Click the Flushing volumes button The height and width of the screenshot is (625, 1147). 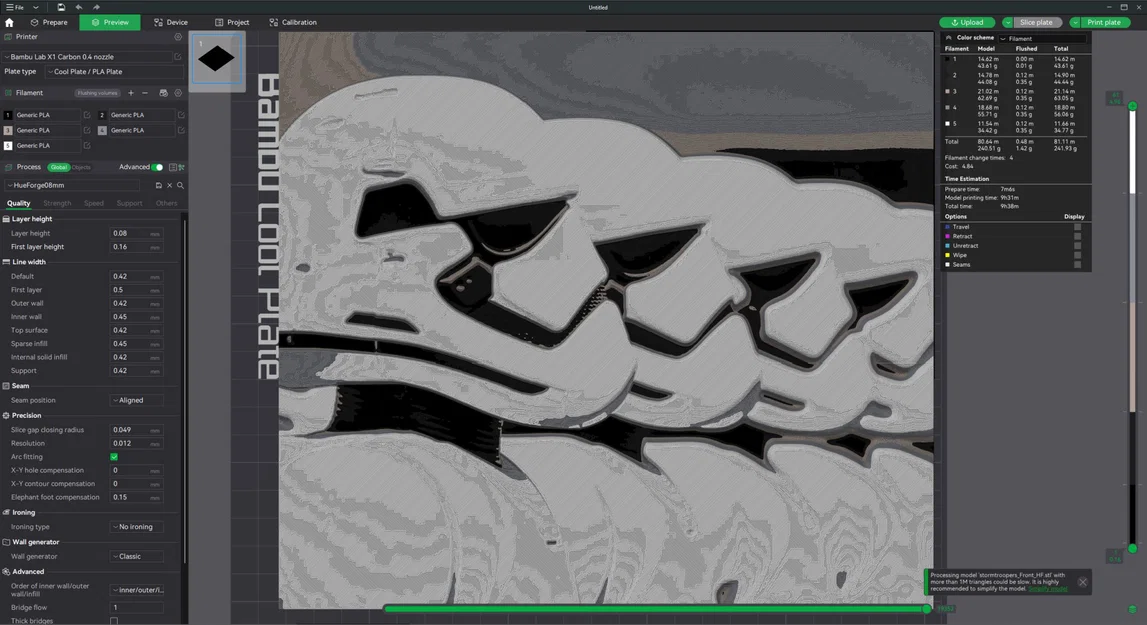click(x=97, y=93)
